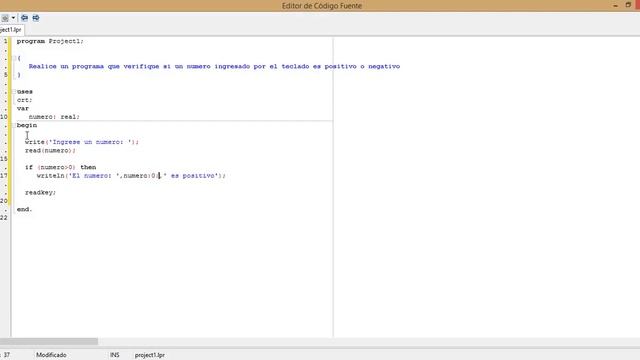Image resolution: width=640 pixels, height=360 pixels.
Task: Click the window title 'Editor de Código Fuente'
Action: pyautogui.click(x=322, y=6)
